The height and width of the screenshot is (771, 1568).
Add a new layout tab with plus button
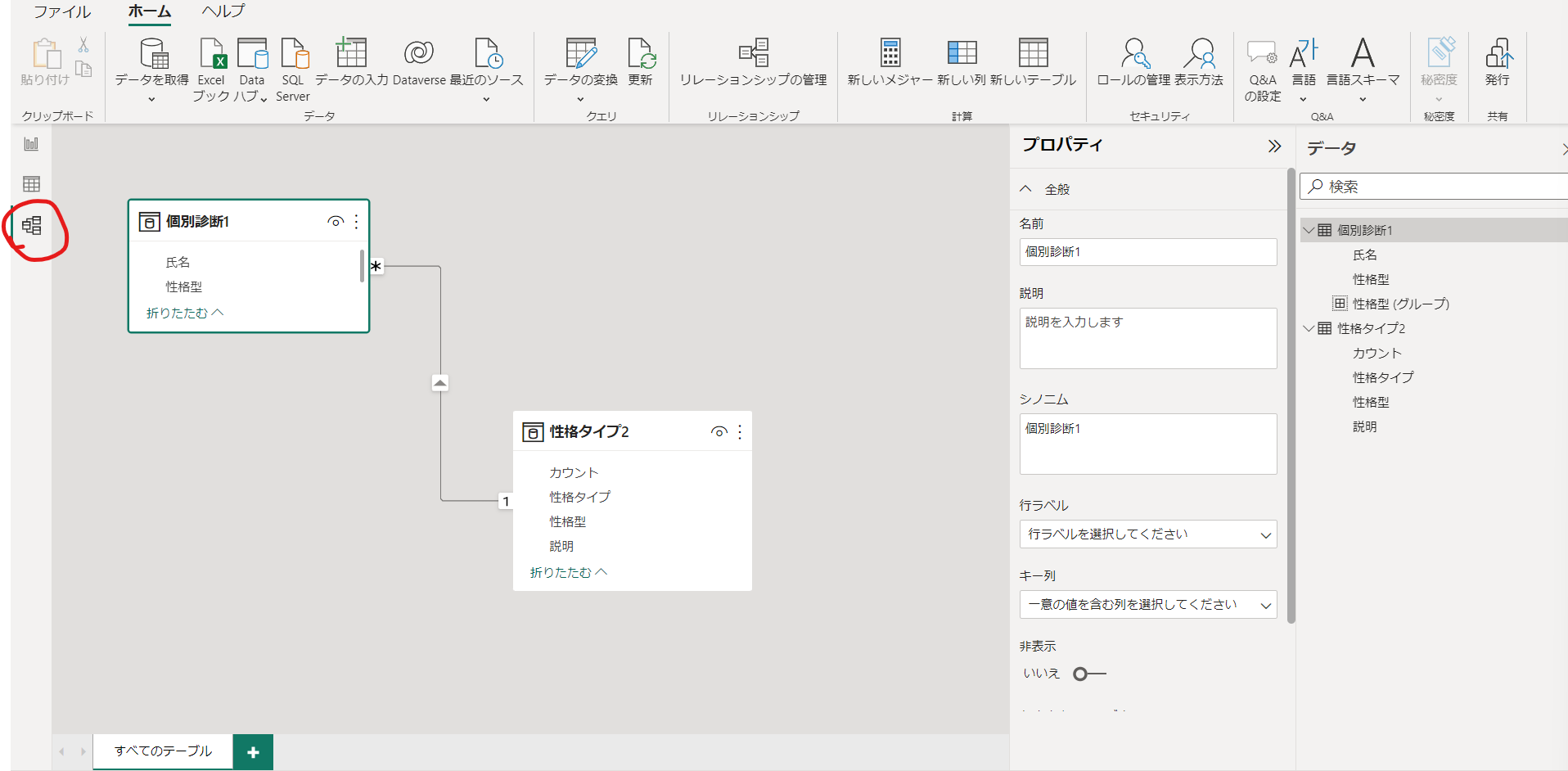click(x=253, y=752)
